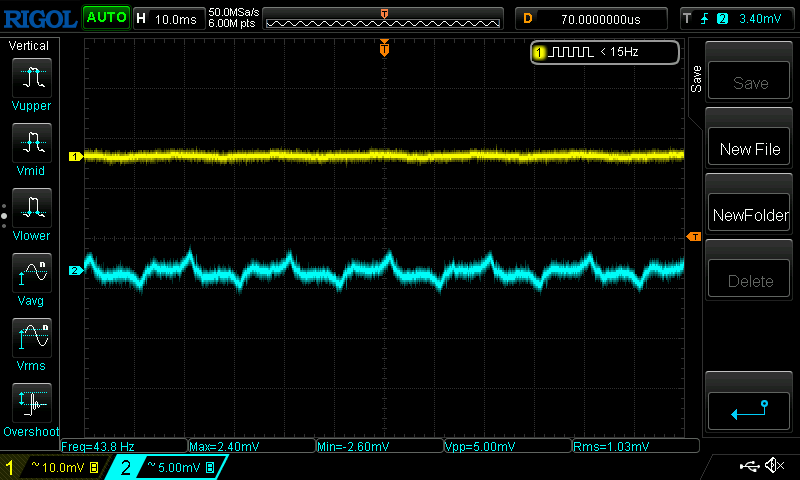Click the USB connection status icon
Viewport: 800px width, 480px height.
point(749,465)
